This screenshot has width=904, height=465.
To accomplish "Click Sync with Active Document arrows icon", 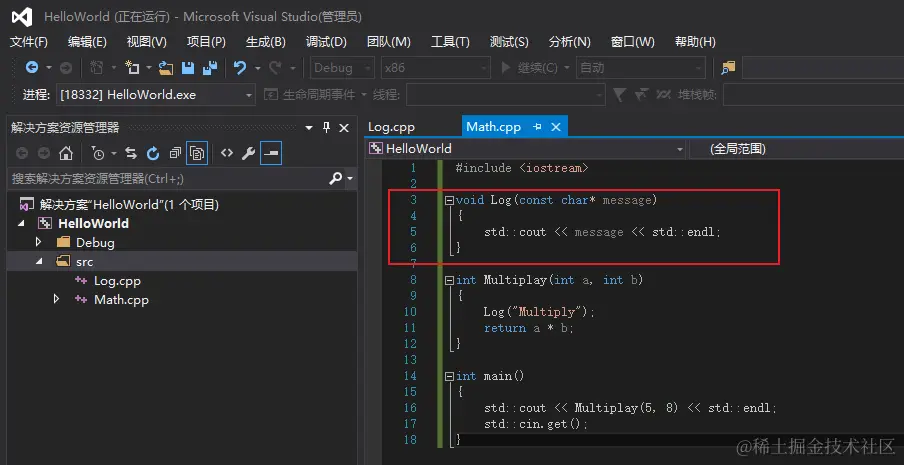I will coord(131,153).
